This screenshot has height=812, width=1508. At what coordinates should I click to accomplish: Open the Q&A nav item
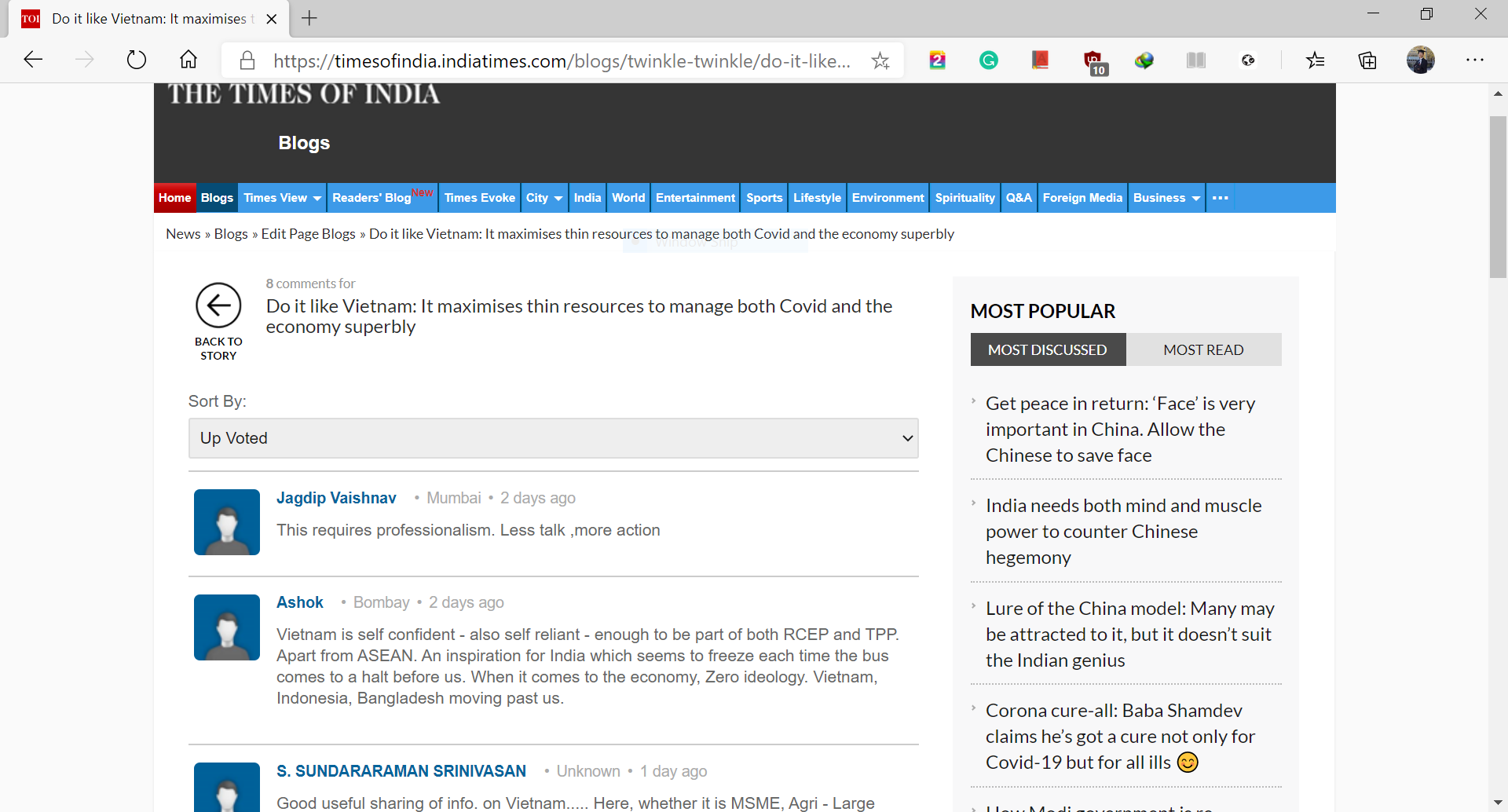pyautogui.click(x=1019, y=198)
